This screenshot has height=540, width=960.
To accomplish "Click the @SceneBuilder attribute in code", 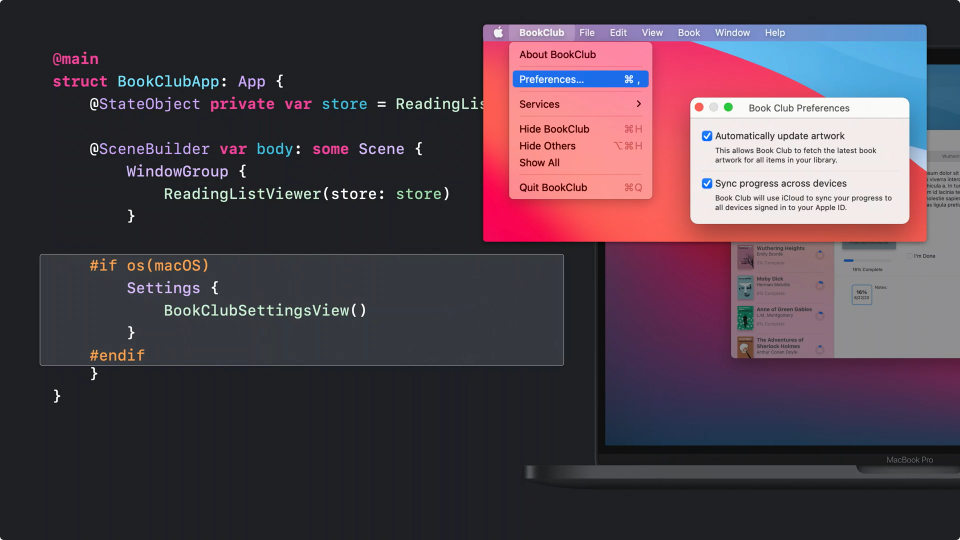I will [149, 149].
